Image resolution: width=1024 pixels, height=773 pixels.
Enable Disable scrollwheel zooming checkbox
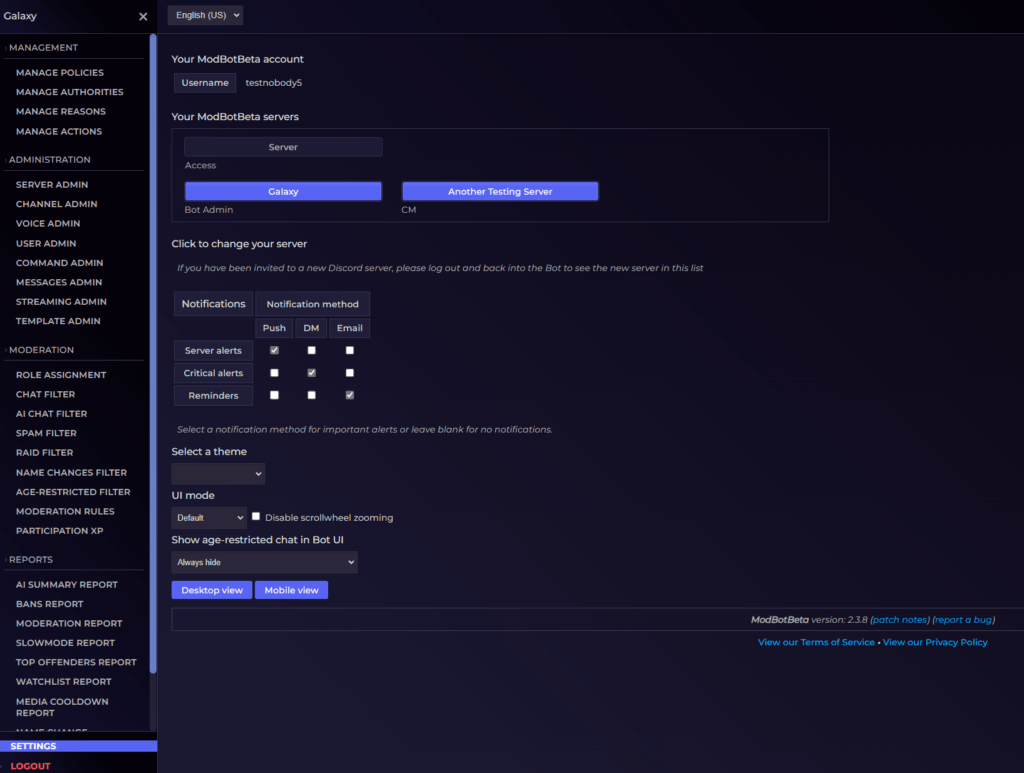pos(256,516)
